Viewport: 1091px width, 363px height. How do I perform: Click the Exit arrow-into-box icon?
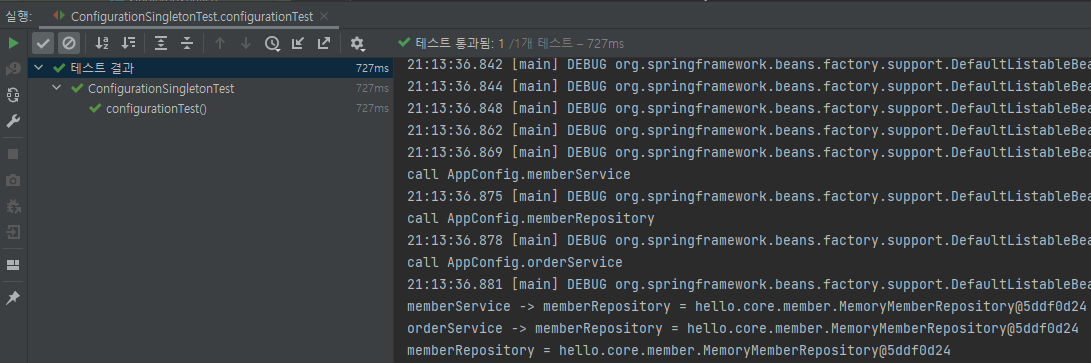click(x=13, y=232)
